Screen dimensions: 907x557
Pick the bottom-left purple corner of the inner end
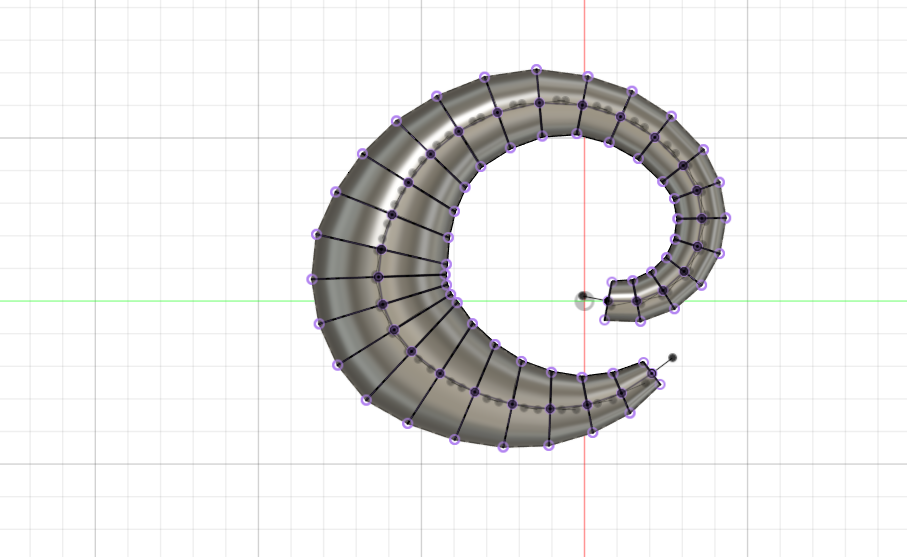point(604,320)
